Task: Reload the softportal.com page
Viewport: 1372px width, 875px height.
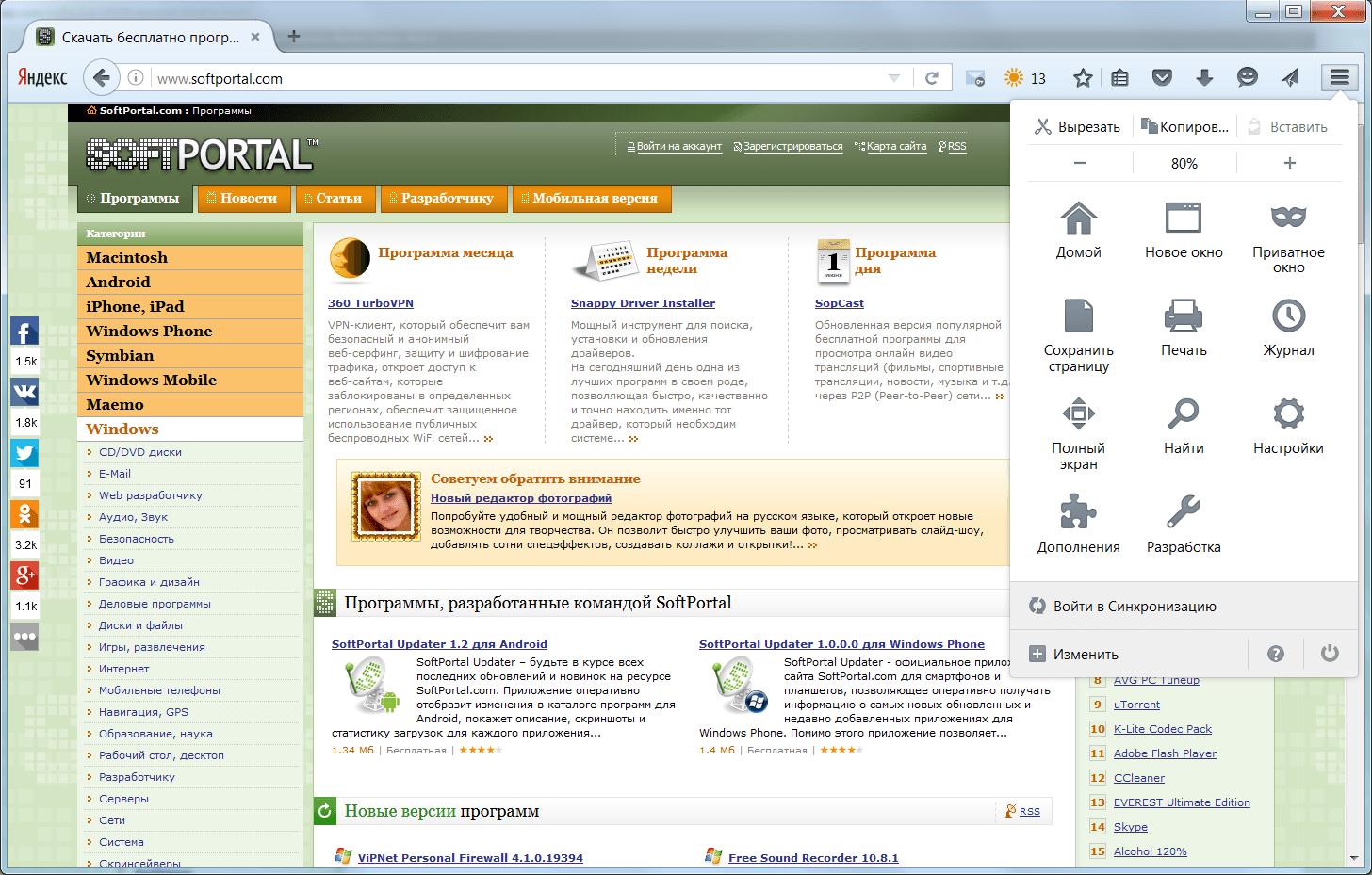Action: point(932,78)
